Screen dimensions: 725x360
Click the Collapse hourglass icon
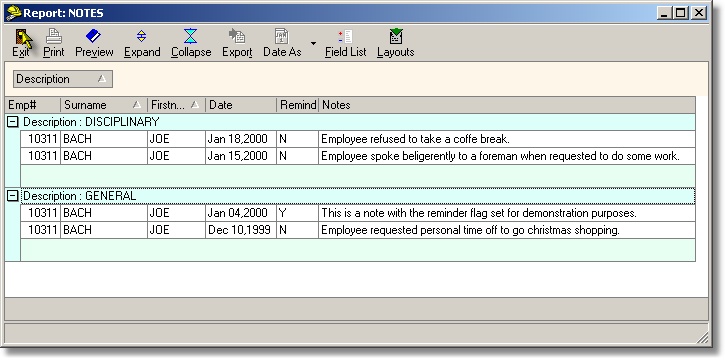(190, 36)
